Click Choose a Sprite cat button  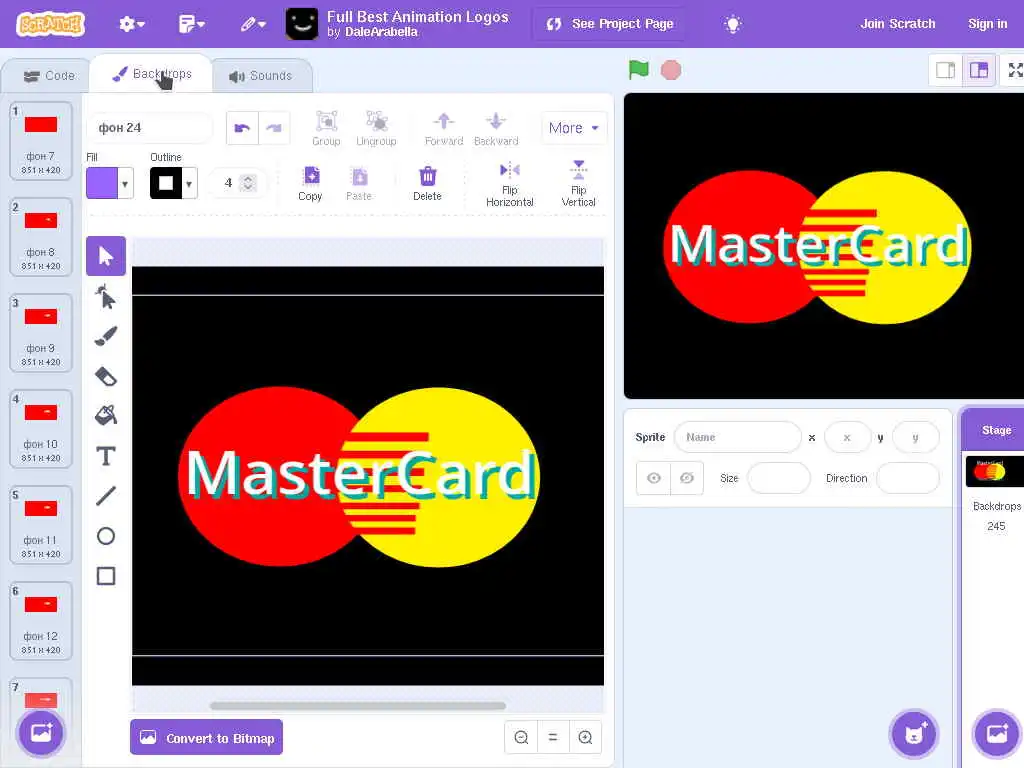point(913,733)
